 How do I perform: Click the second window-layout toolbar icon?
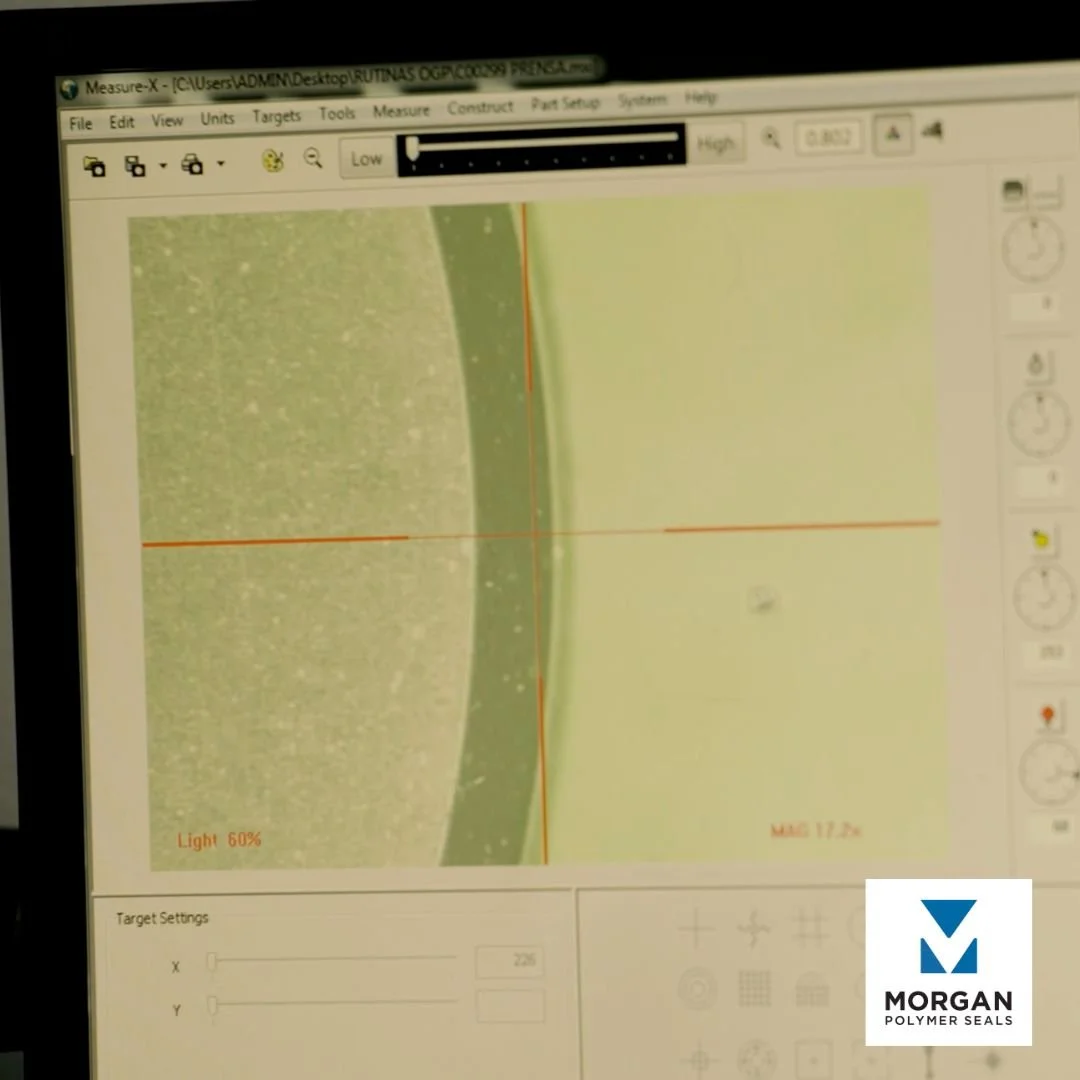coord(135,166)
